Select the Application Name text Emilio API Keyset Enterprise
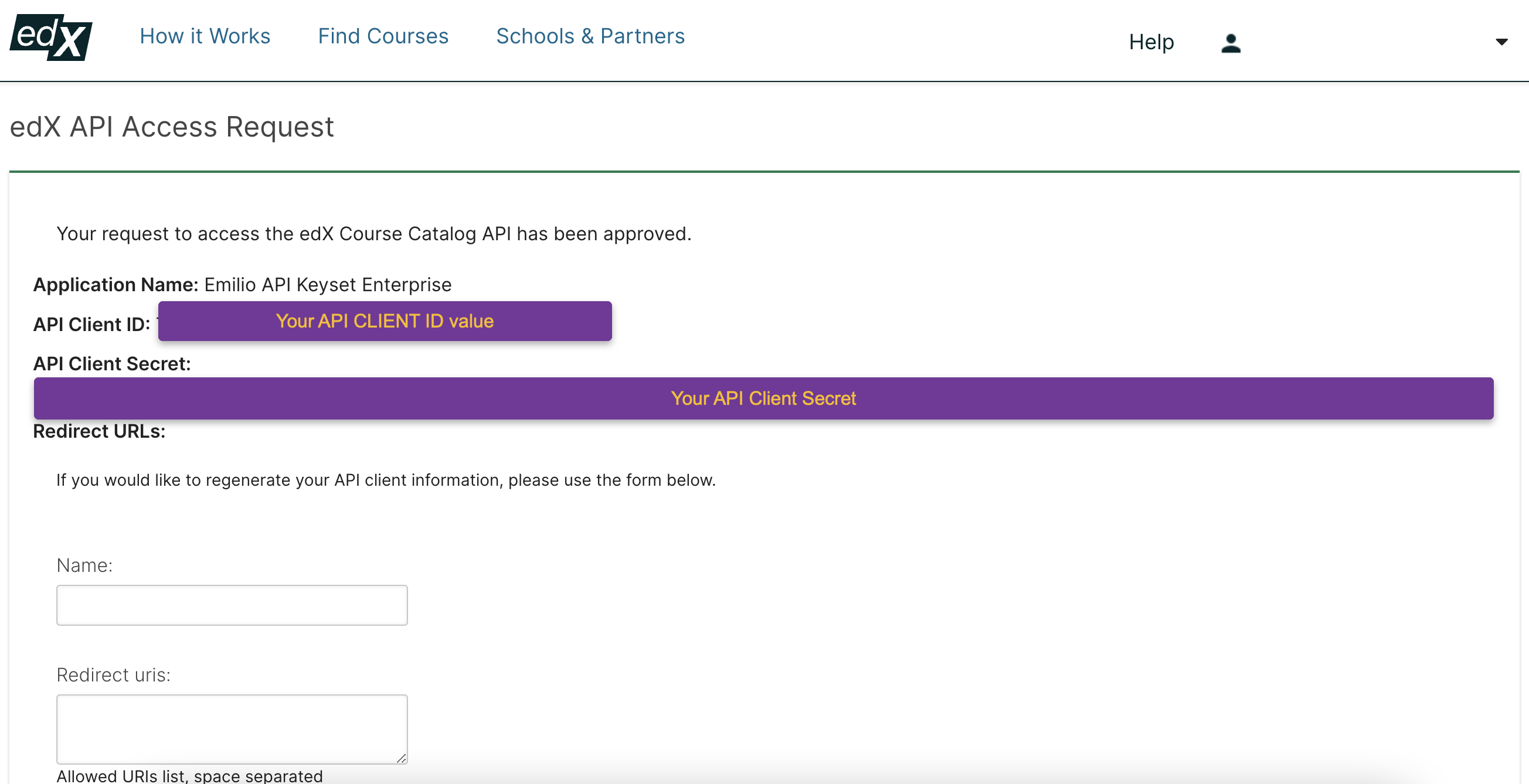This screenshot has height=784, width=1529. click(x=327, y=285)
